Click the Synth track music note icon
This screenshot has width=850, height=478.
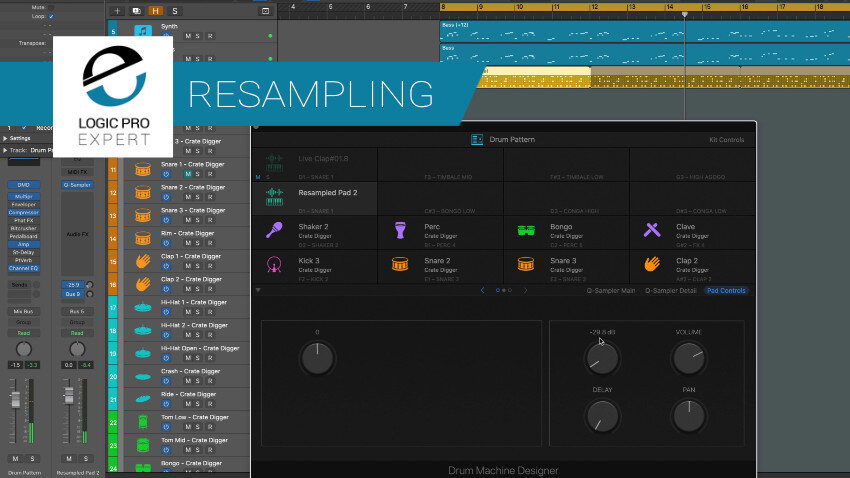click(143, 31)
